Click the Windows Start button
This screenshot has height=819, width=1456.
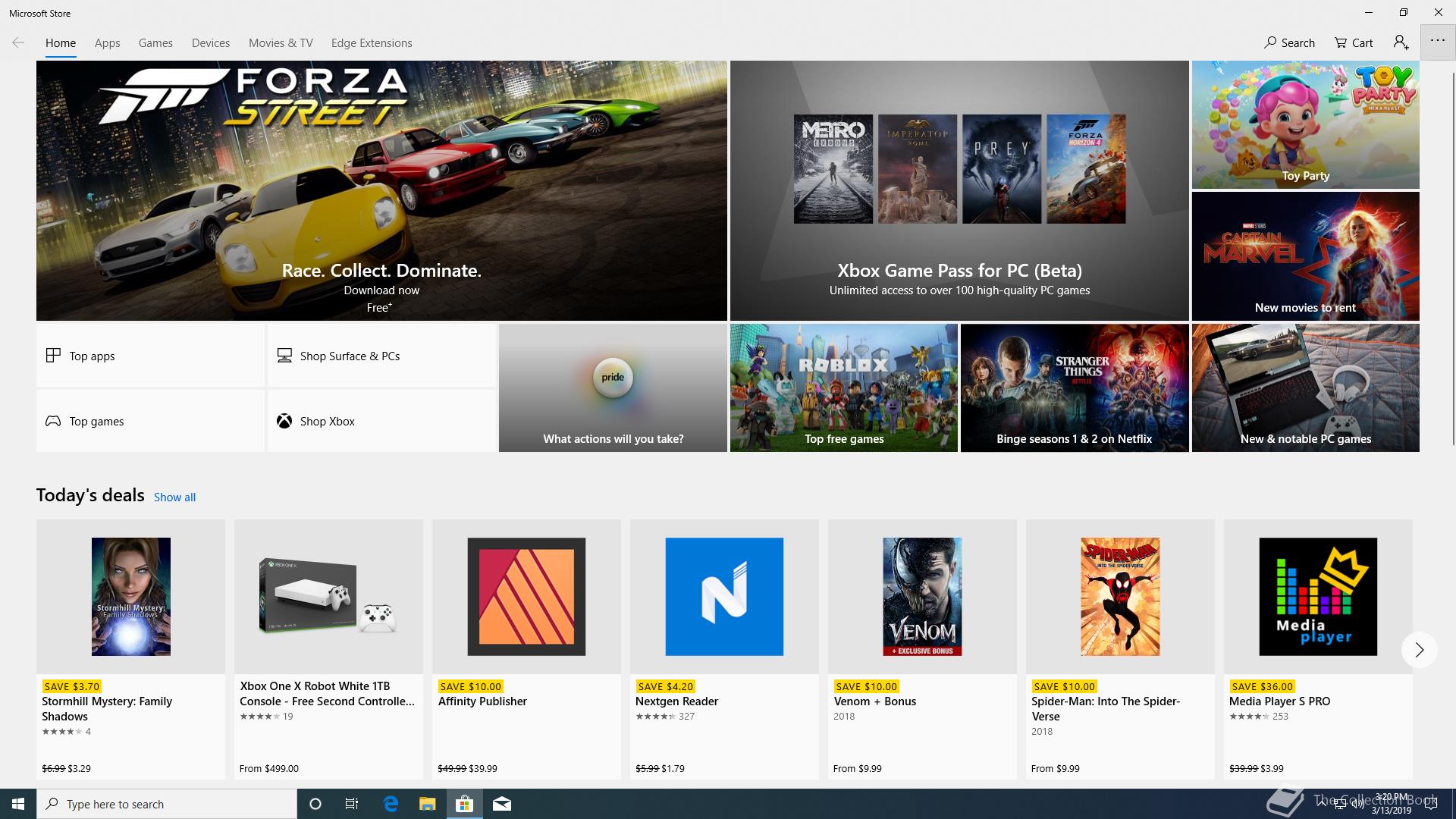(18, 804)
